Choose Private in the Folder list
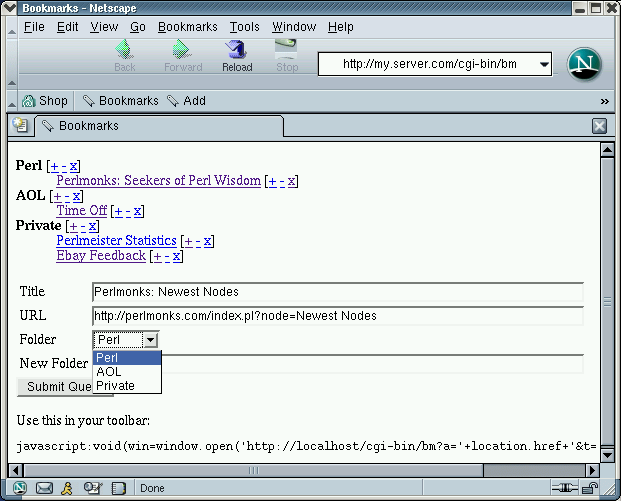Image resolution: width=621 pixels, height=501 pixels. [127, 385]
